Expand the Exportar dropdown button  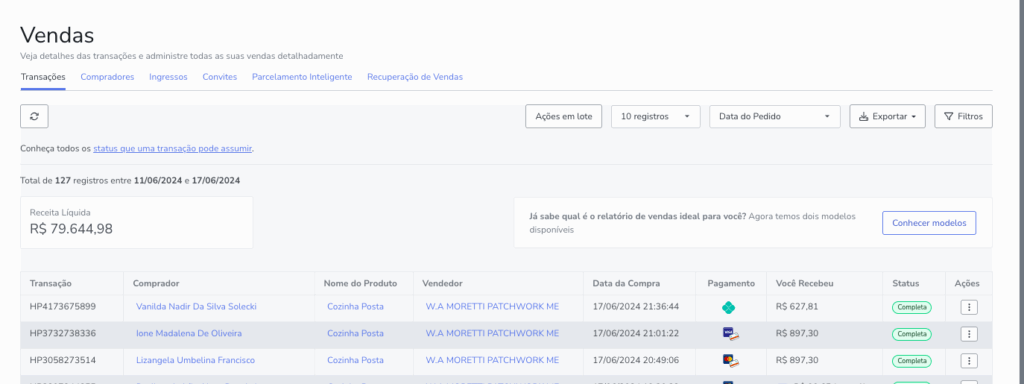pyautogui.click(x=888, y=116)
